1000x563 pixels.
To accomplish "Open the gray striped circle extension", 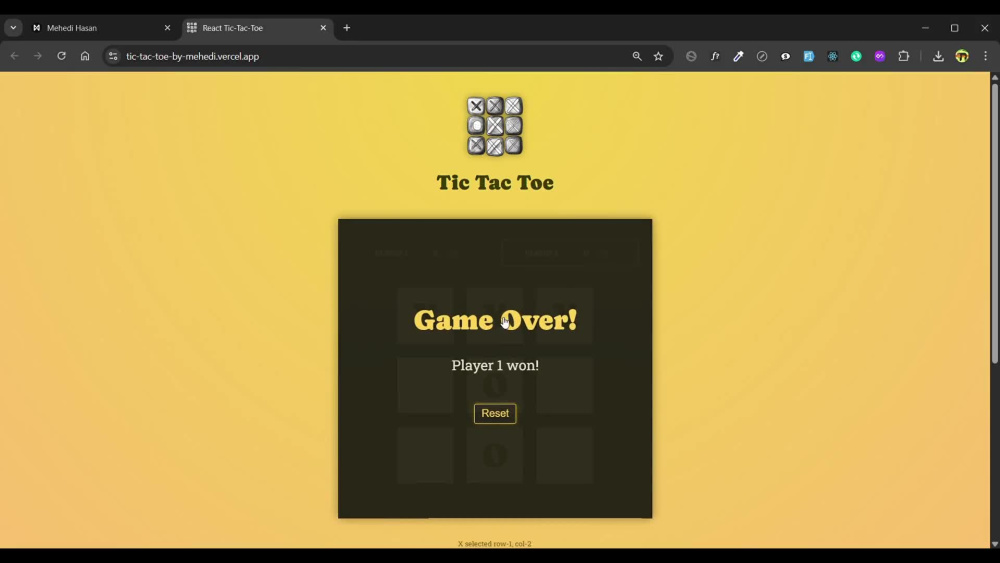I will pos(691,56).
